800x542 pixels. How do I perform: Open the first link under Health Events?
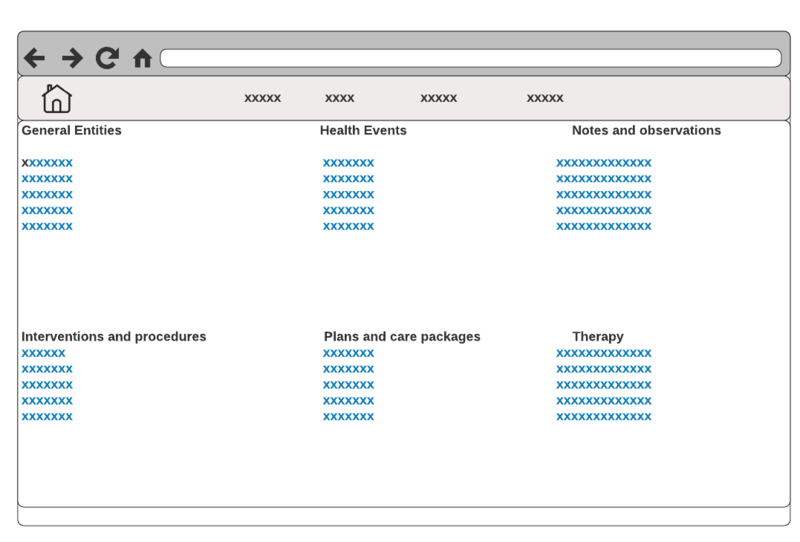[x=348, y=163]
